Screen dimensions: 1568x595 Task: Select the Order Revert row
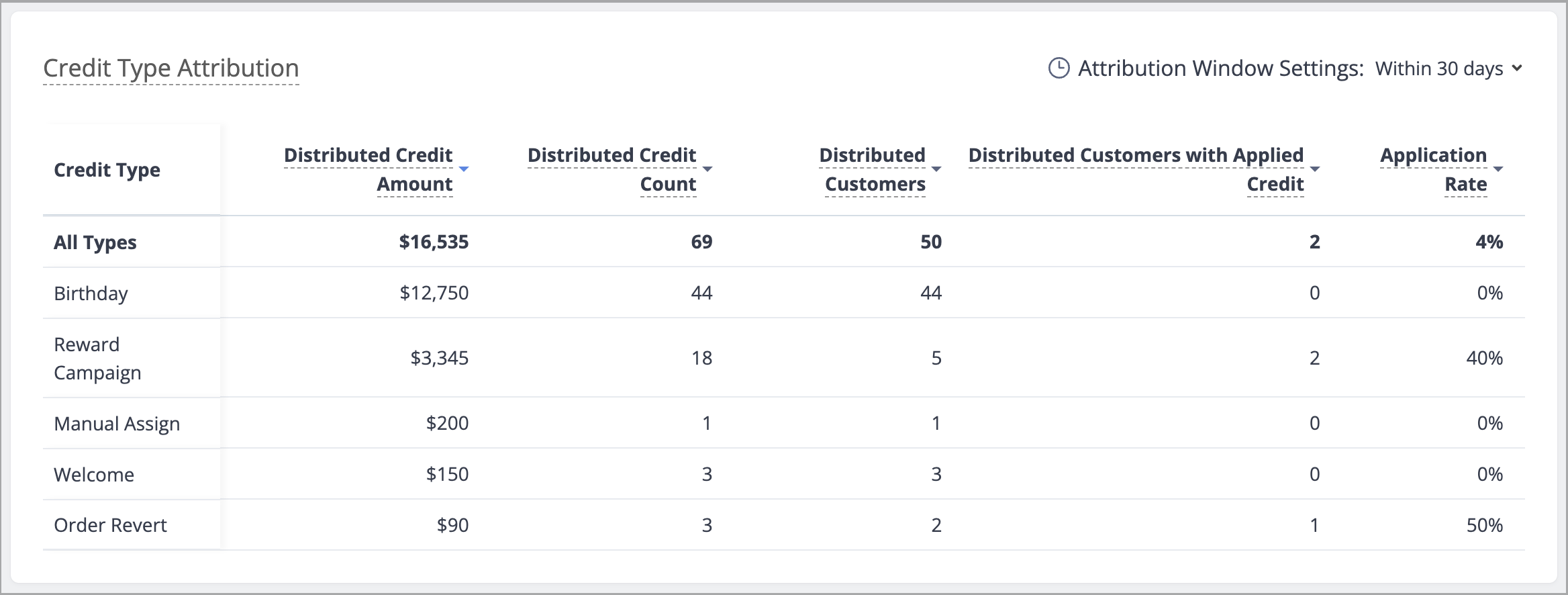click(784, 525)
